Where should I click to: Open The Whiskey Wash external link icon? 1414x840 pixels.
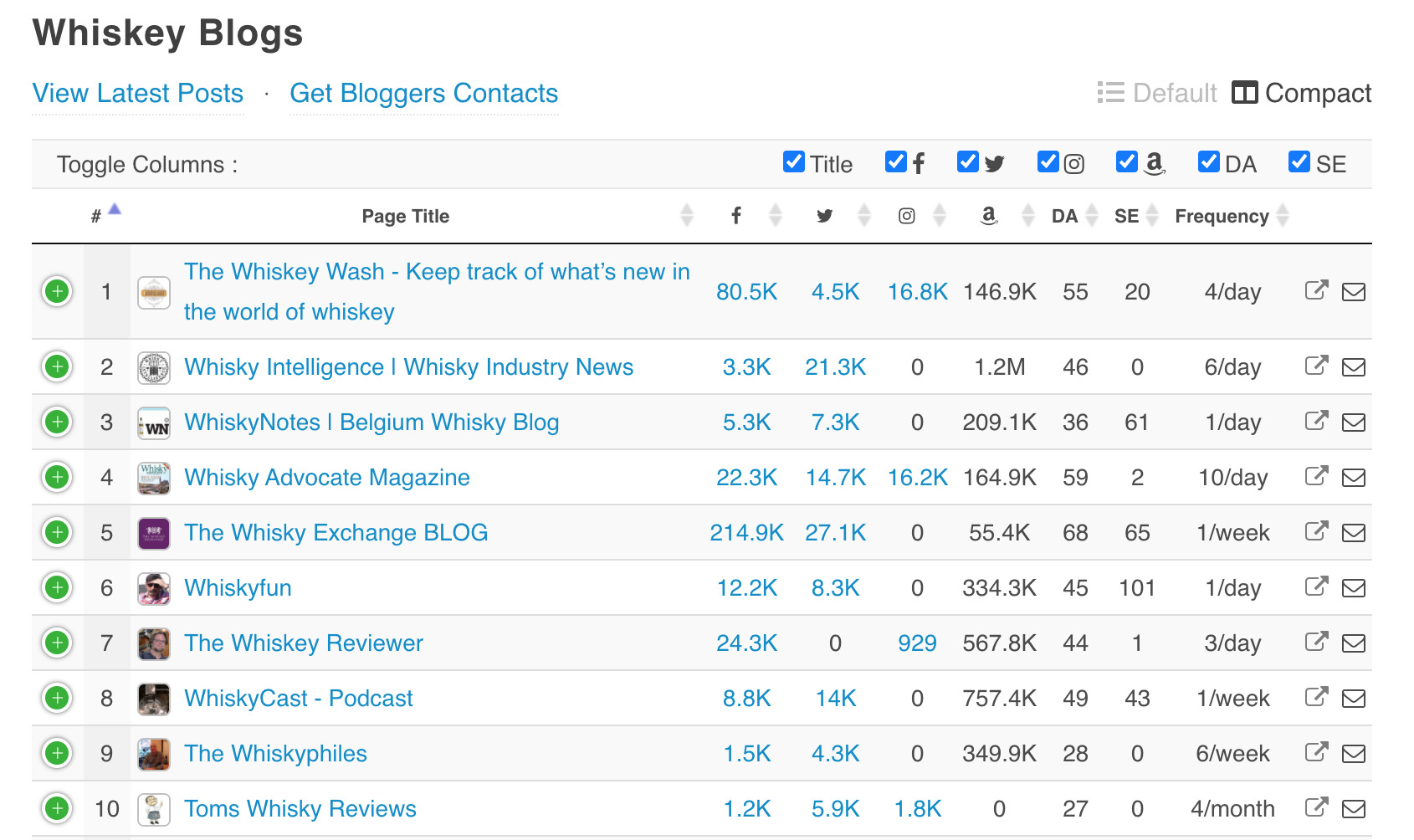(x=1316, y=290)
